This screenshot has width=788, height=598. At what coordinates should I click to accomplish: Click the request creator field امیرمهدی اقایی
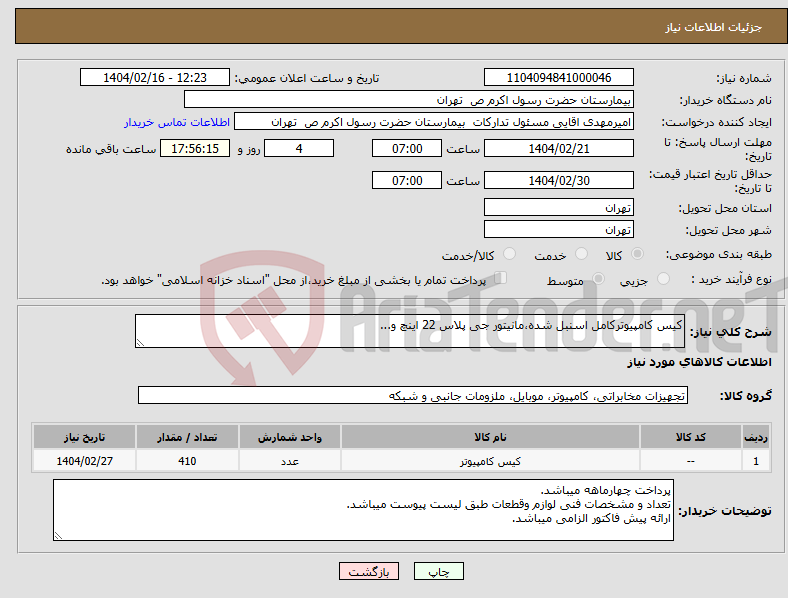tap(434, 122)
